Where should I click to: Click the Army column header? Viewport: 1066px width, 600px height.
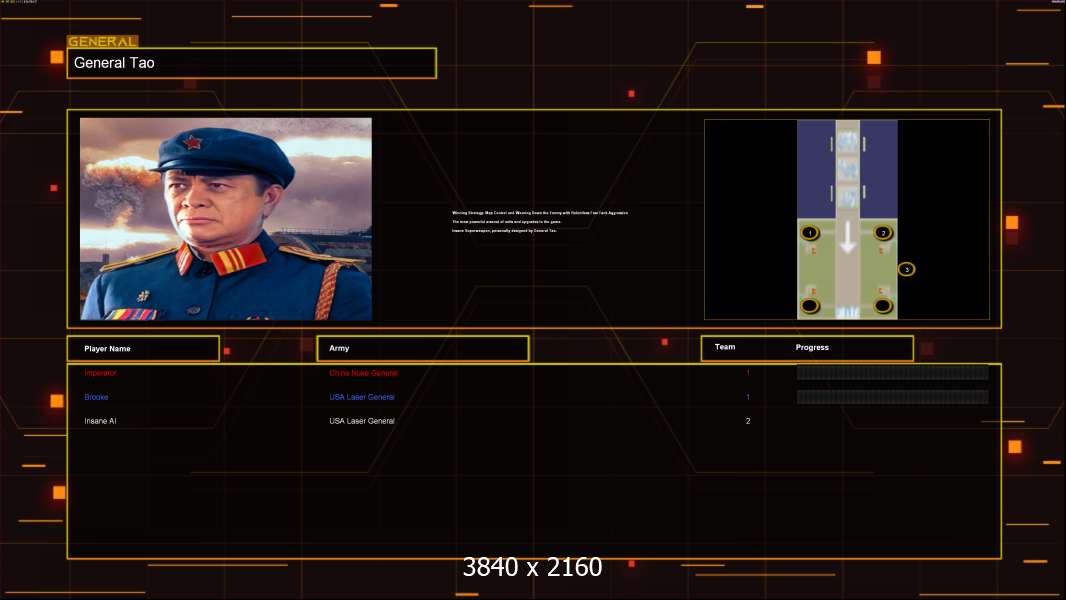tap(423, 349)
